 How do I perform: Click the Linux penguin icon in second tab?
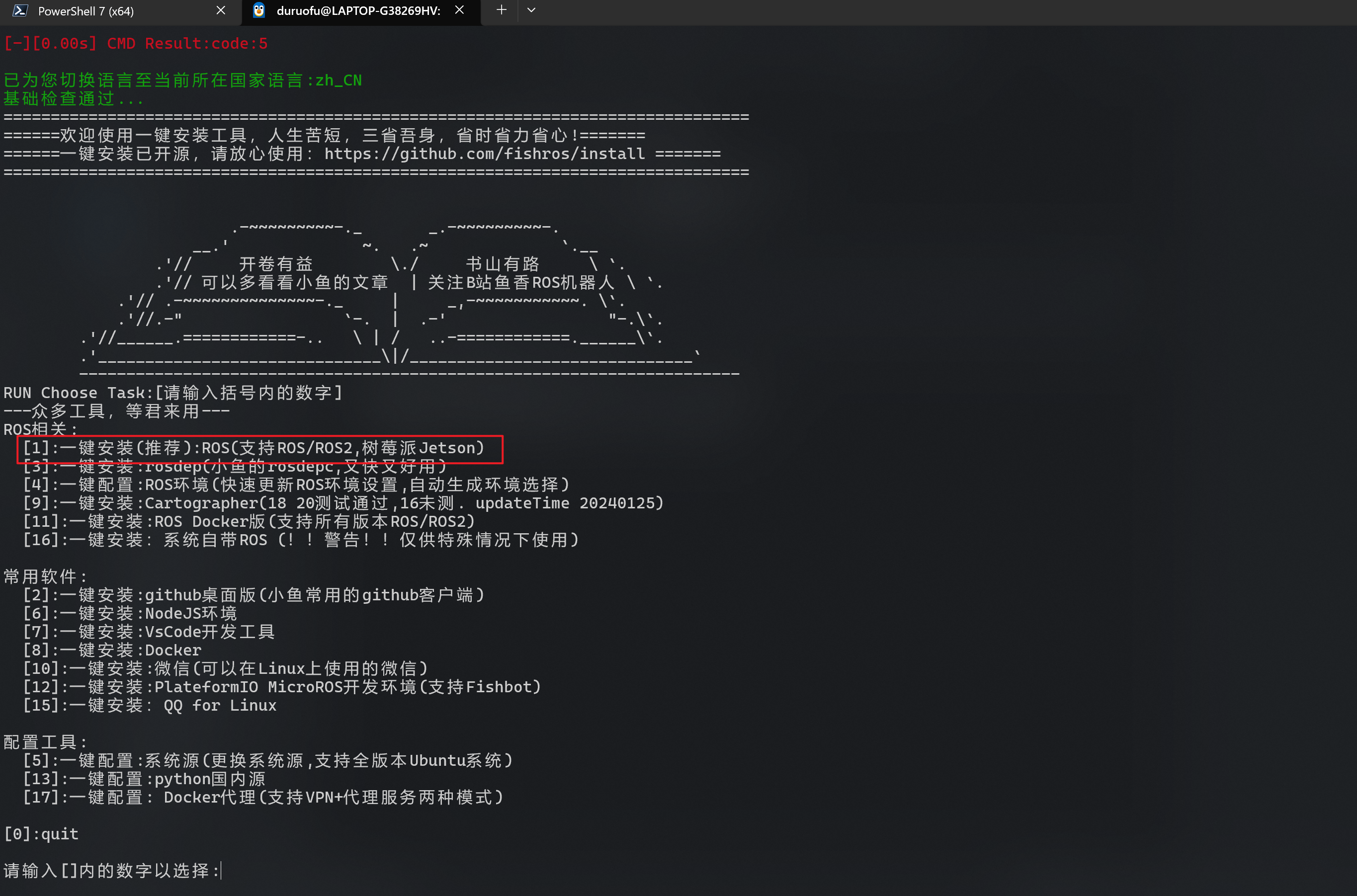(x=259, y=11)
